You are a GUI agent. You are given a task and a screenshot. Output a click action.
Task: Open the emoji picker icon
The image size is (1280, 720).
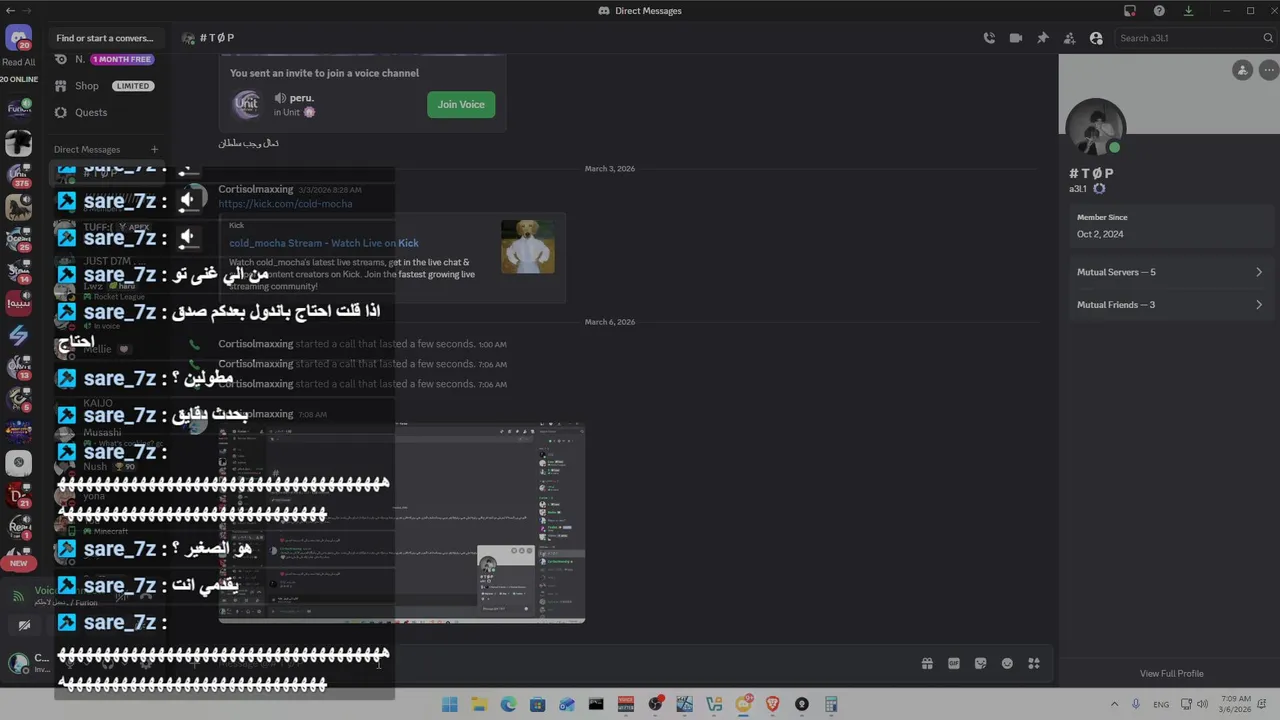click(1007, 663)
